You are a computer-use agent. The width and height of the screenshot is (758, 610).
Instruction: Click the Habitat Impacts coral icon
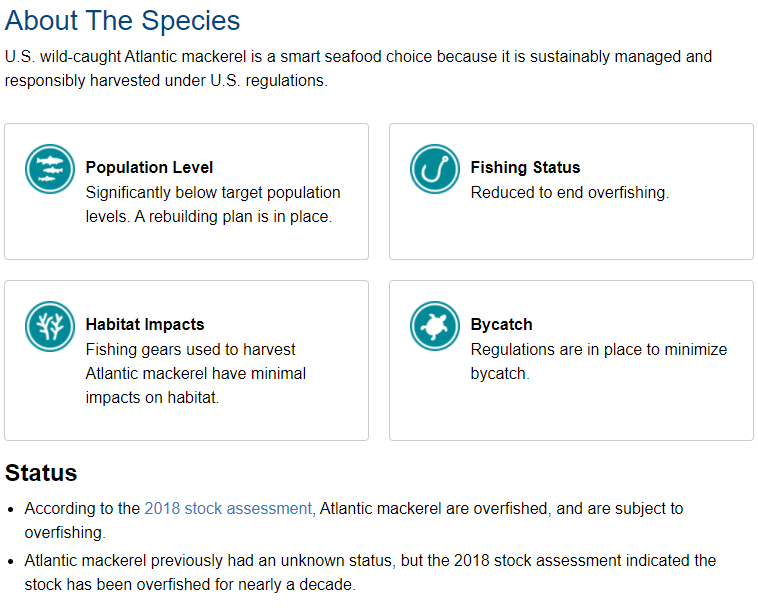pyautogui.click(x=50, y=326)
